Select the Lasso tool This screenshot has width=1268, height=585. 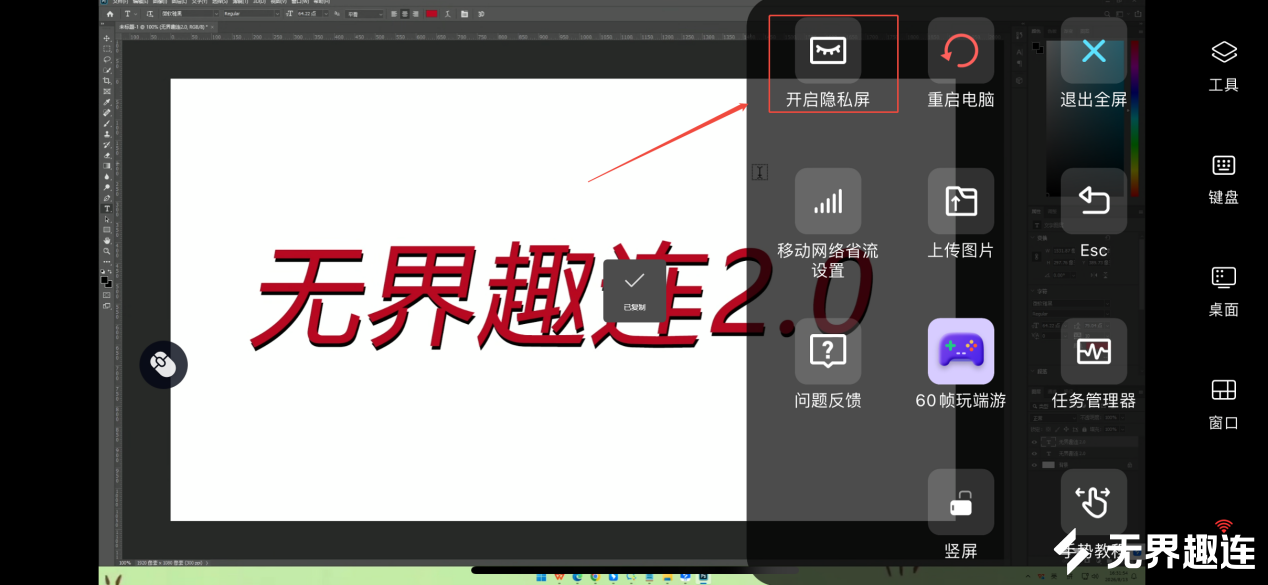point(107,59)
